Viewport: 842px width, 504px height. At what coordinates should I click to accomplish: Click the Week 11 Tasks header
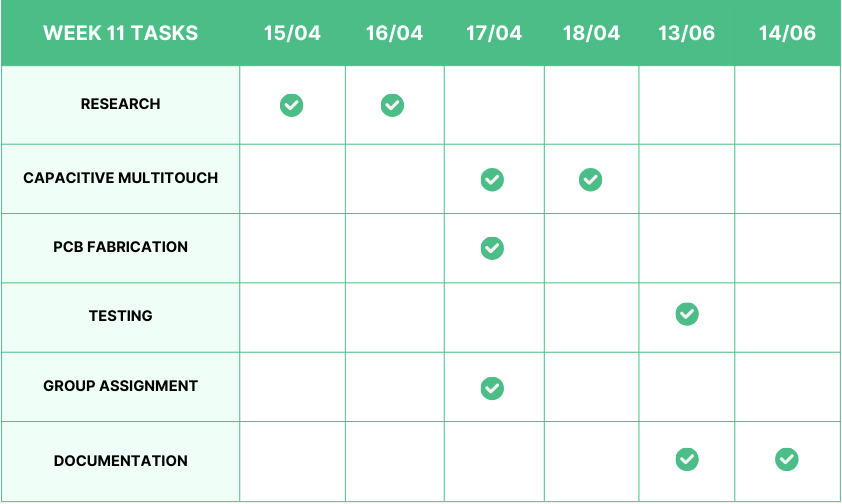(x=120, y=33)
